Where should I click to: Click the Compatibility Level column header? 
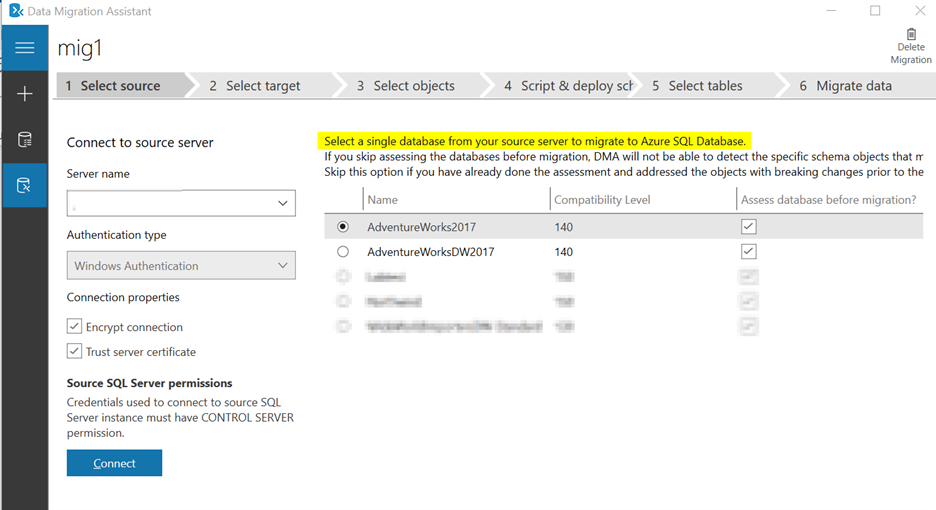click(x=602, y=199)
